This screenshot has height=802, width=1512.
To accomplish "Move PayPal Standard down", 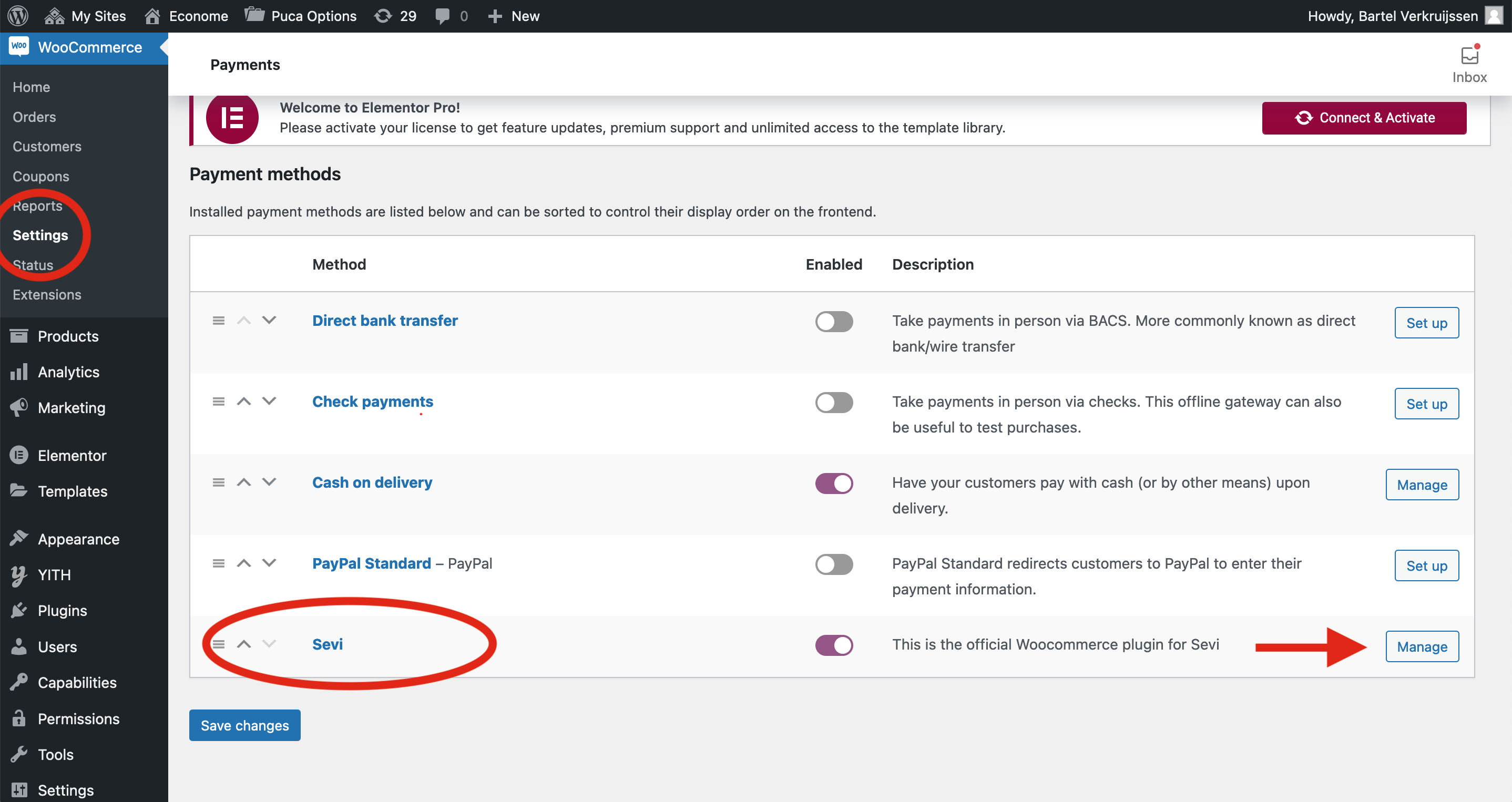I will click(x=269, y=563).
